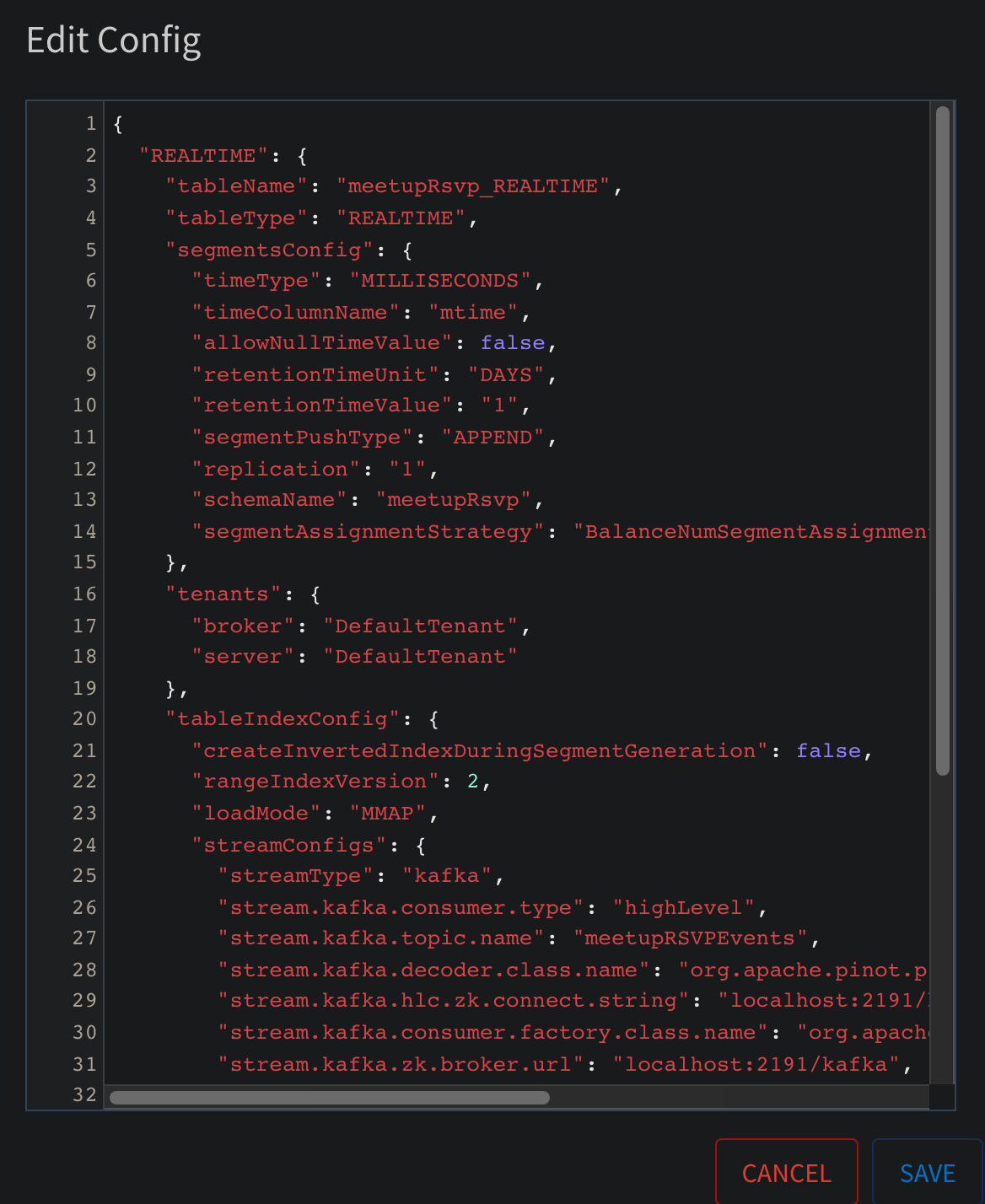
Task: Click the broker "DefaultTenant" value
Action: [421, 626]
